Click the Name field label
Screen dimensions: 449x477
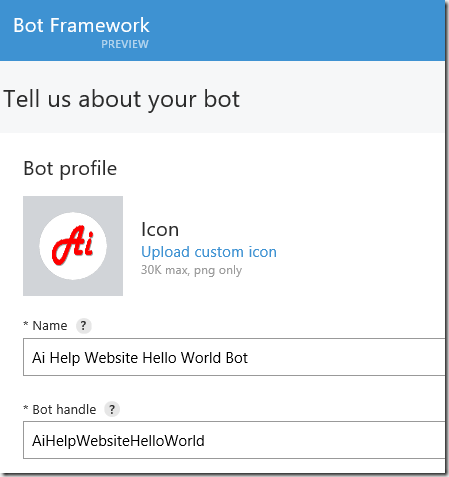coord(50,326)
